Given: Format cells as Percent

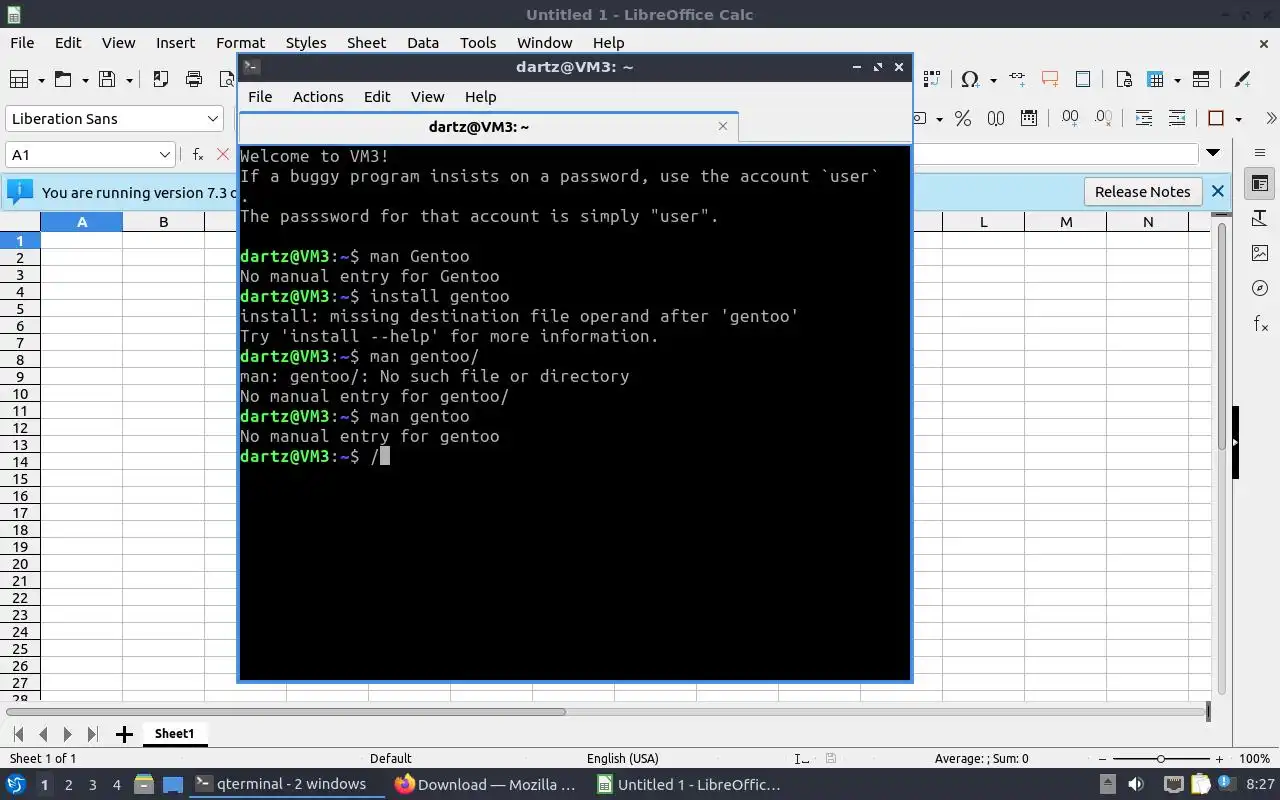Looking at the screenshot, I should click(x=963, y=118).
